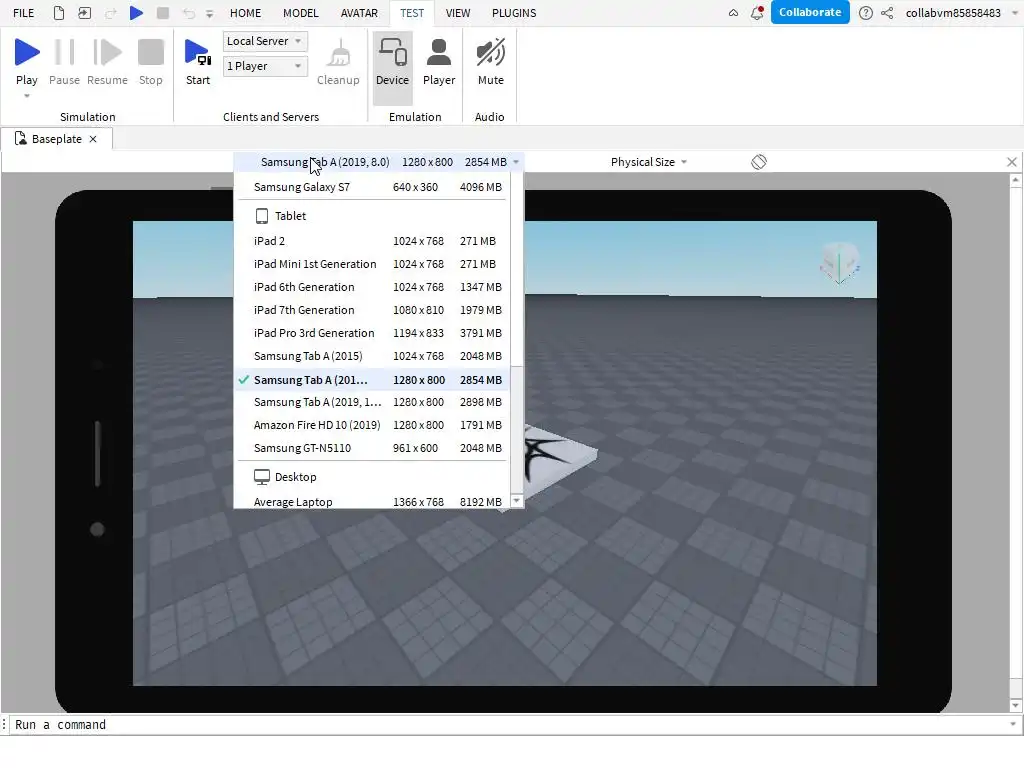
Task: Choose Samsung GT-N5110 device
Action: click(x=372, y=448)
